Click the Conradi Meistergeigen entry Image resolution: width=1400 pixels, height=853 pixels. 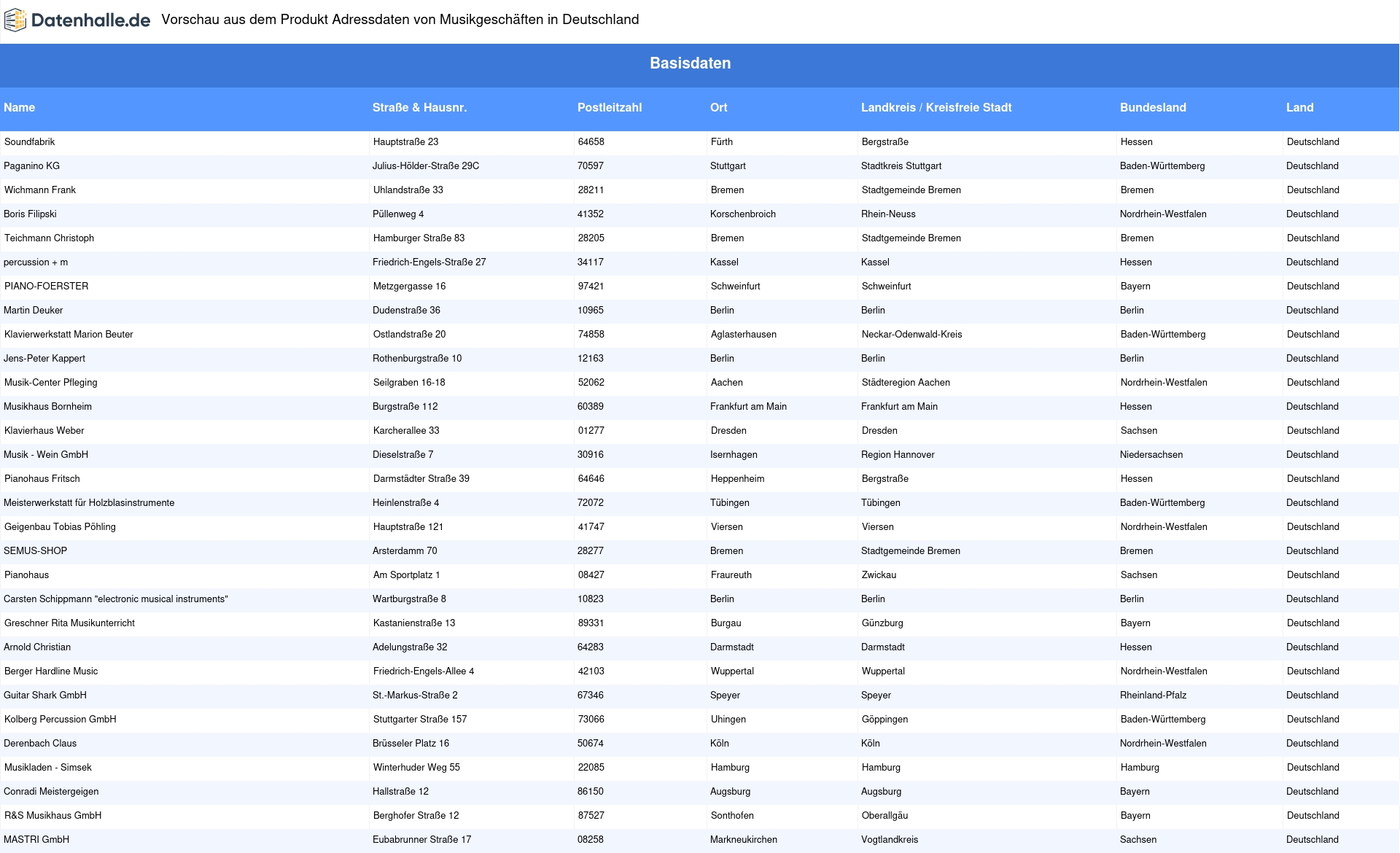[51, 792]
